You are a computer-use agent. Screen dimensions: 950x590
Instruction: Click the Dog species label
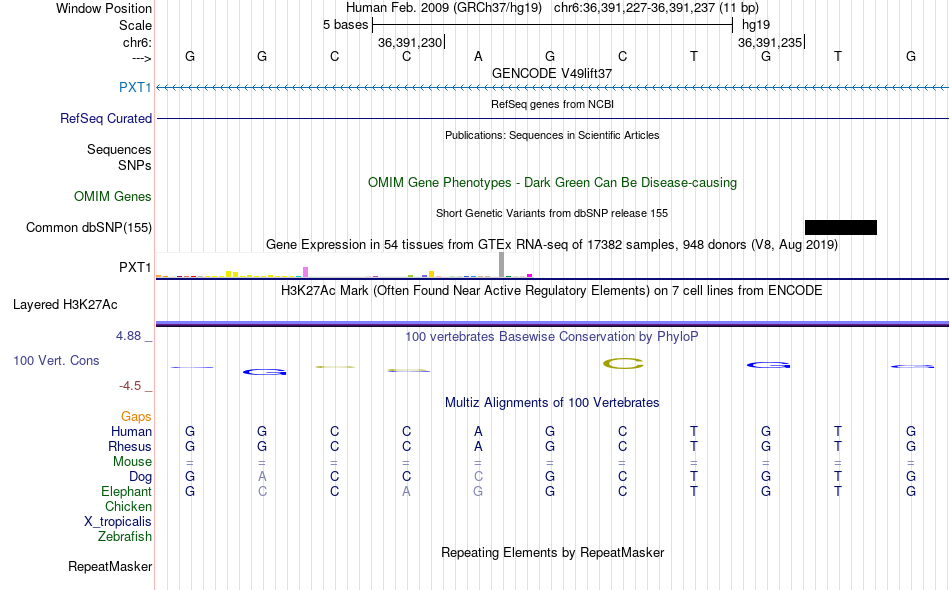tap(141, 477)
